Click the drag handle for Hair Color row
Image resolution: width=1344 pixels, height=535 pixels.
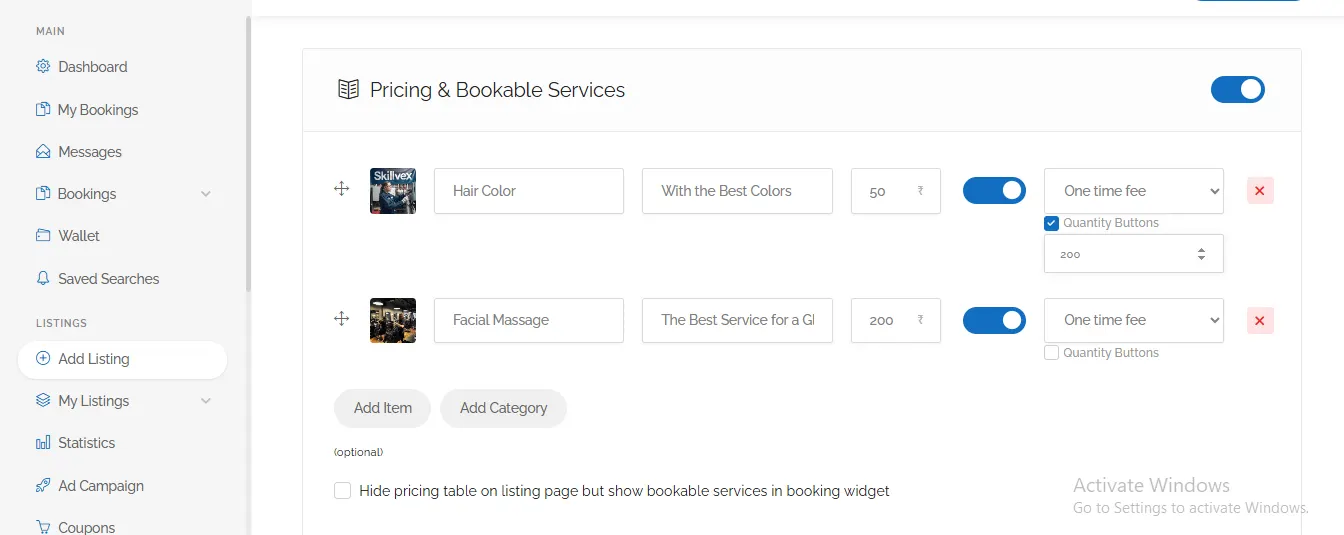click(x=341, y=189)
